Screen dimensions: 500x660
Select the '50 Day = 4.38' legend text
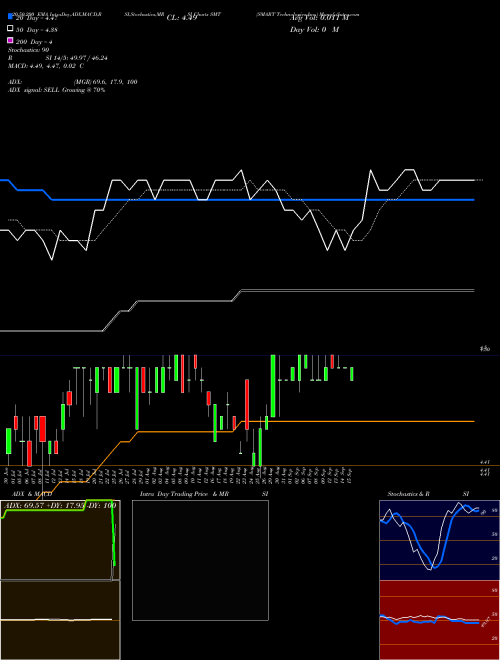click(x=37, y=30)
